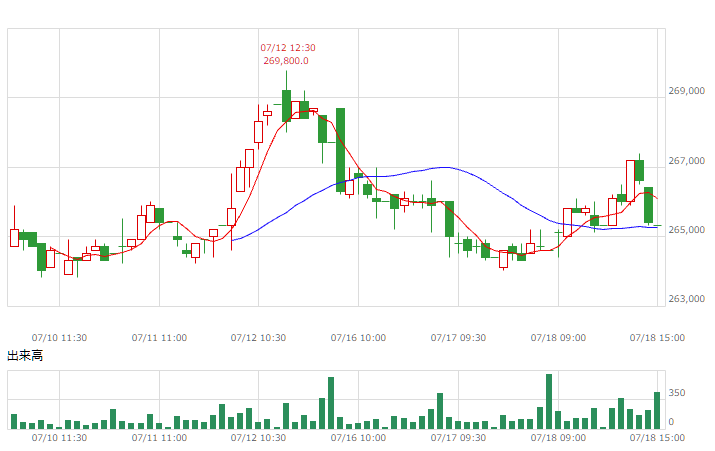Select the 0 volume axis label

pyautogui.click(x=671, y=422)
